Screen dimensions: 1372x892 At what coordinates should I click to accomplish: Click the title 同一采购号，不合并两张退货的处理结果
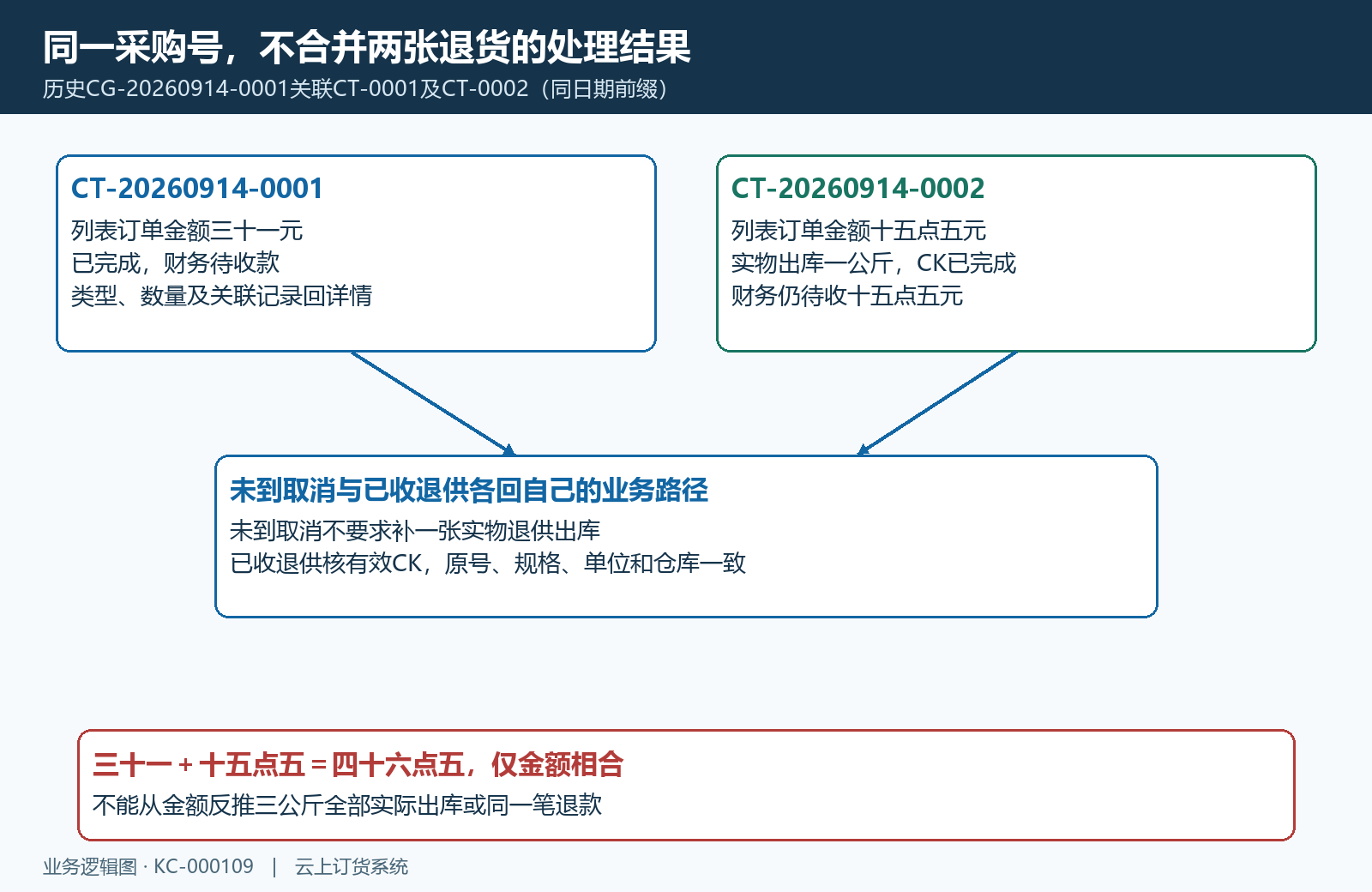366,47
